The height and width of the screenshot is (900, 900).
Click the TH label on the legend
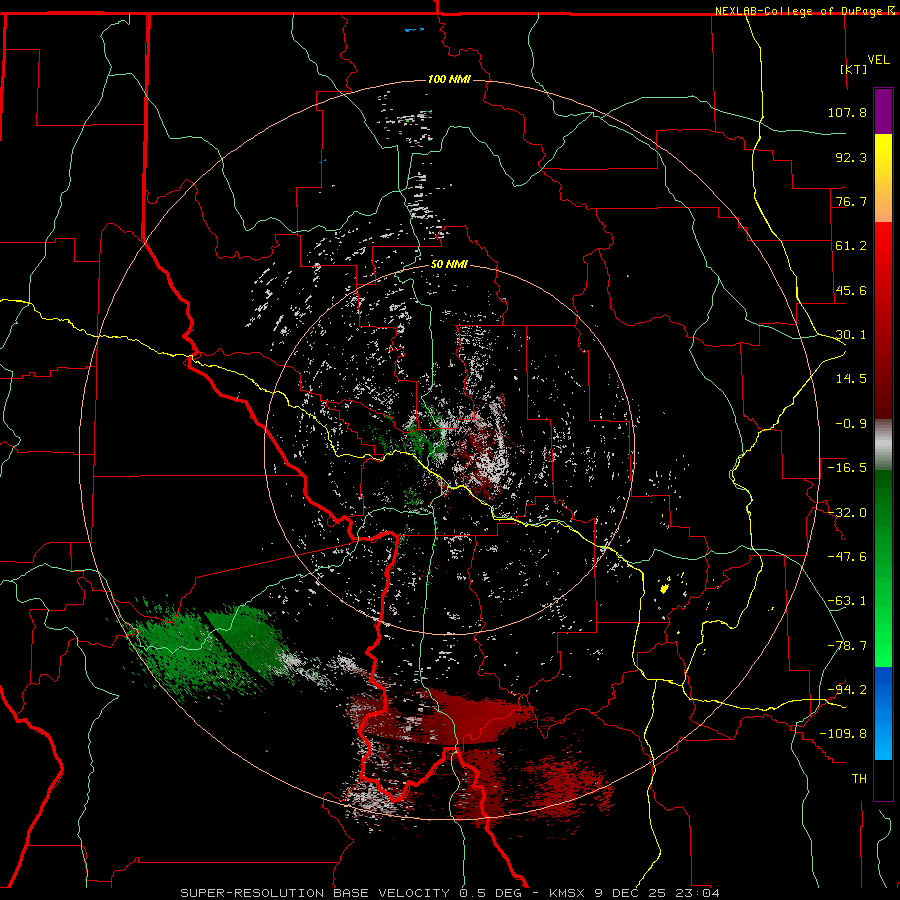point(859,779)
